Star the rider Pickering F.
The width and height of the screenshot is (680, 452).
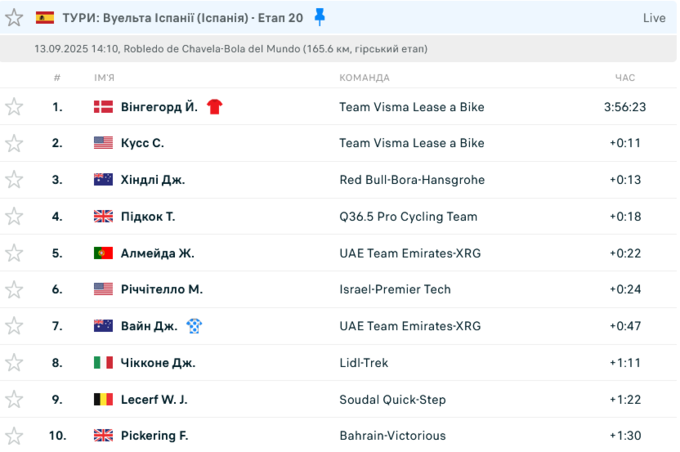click(14, 435)
